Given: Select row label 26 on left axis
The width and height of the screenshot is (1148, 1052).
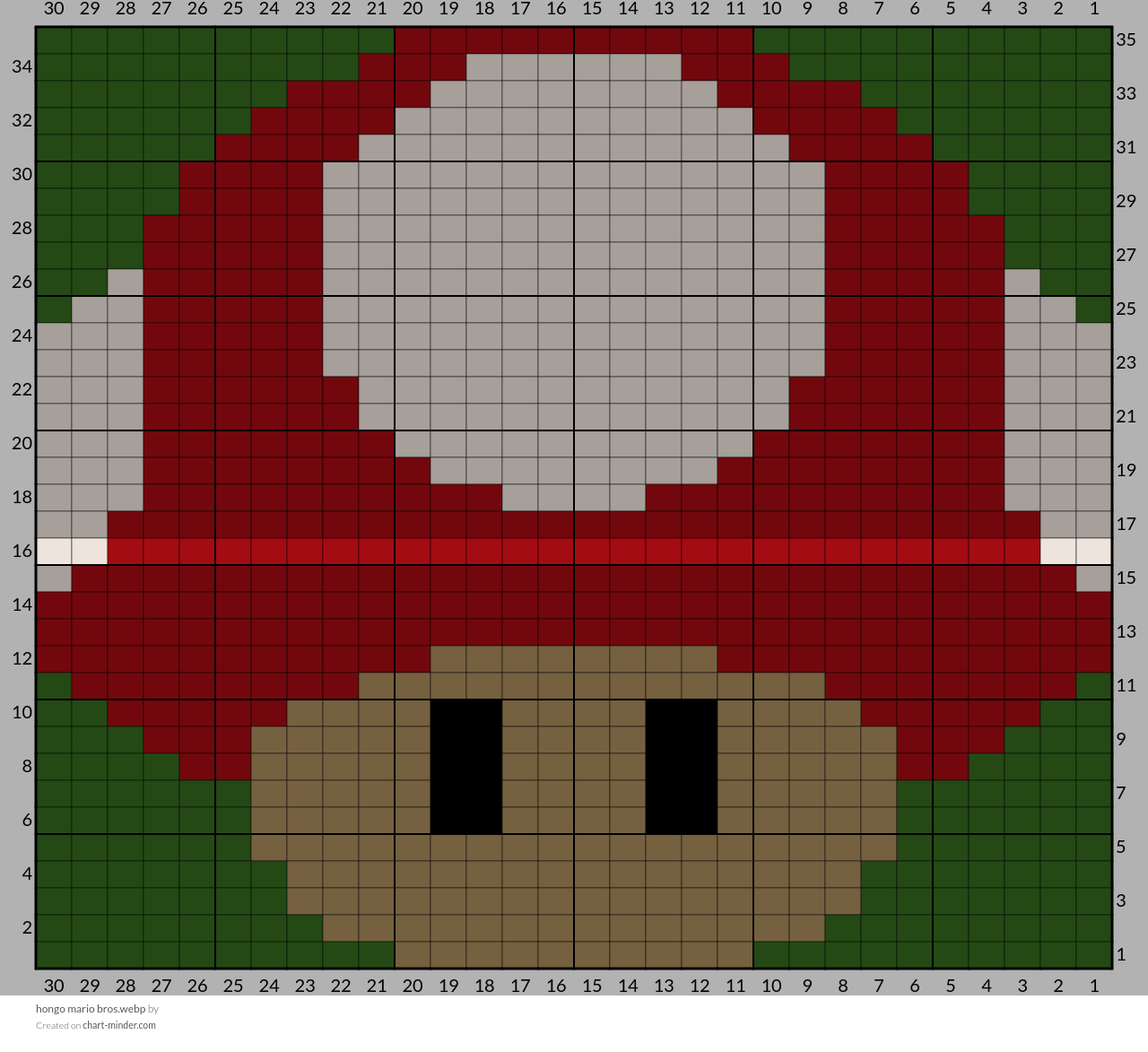Looking at the screenshot, I should 22,282.
